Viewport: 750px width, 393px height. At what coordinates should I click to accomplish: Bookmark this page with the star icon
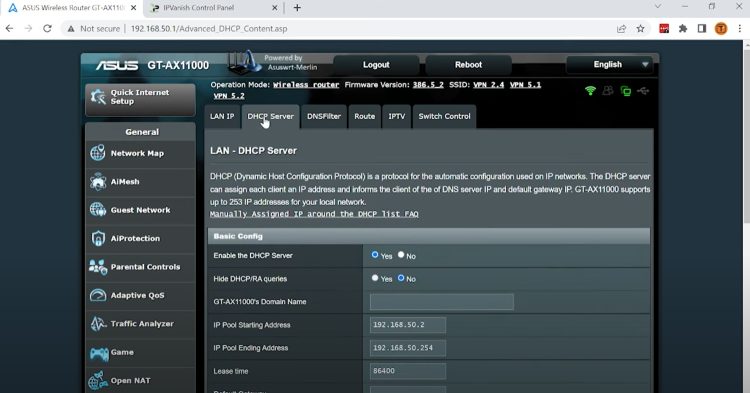click(640, 29)
